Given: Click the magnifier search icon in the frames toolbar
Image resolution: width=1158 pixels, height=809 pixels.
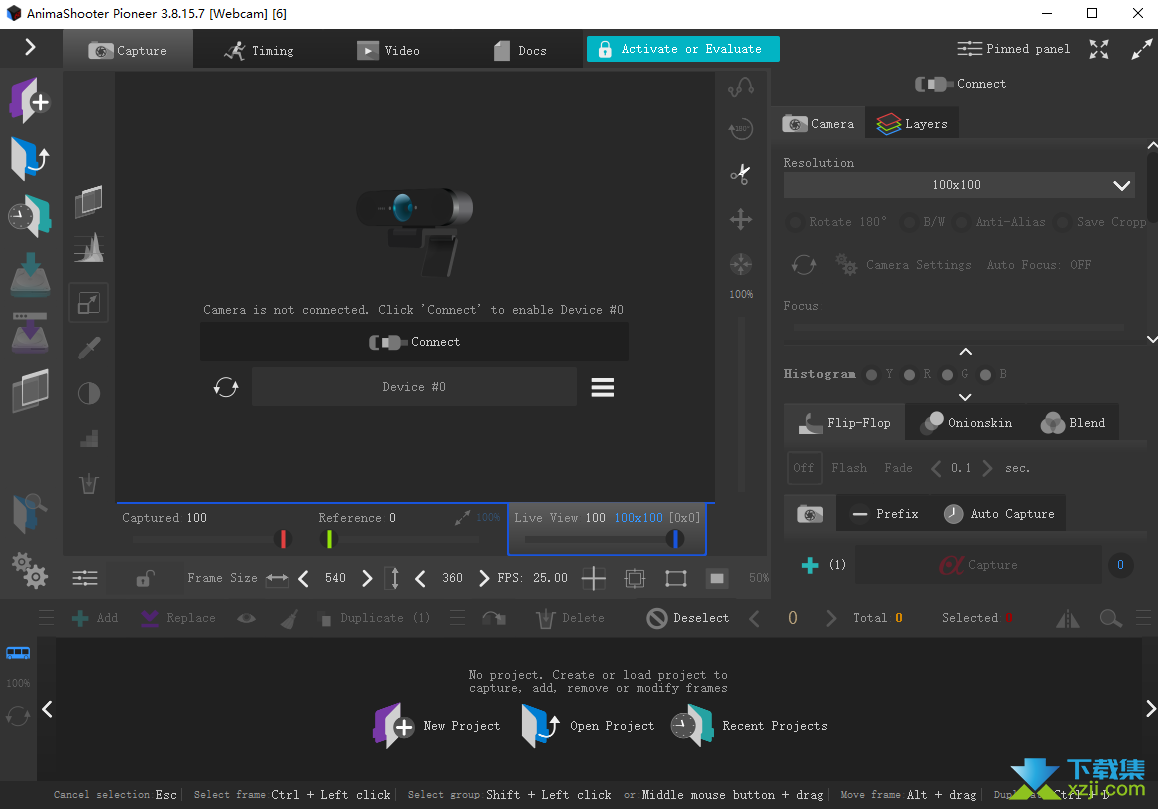Looking at the screenshot, I should click(1111, 618).
